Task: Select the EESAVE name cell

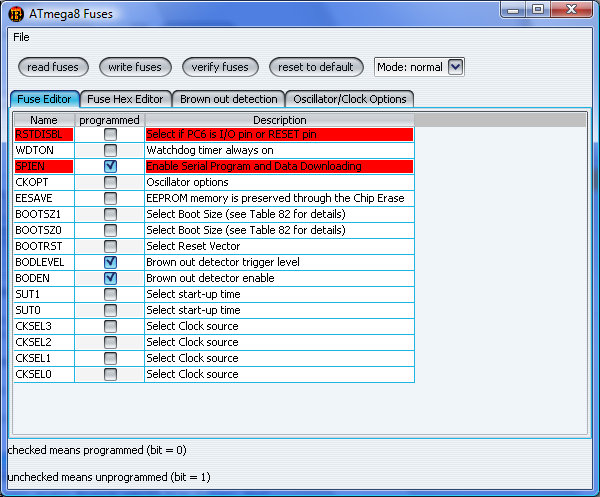Action: (x=44, y=198)
